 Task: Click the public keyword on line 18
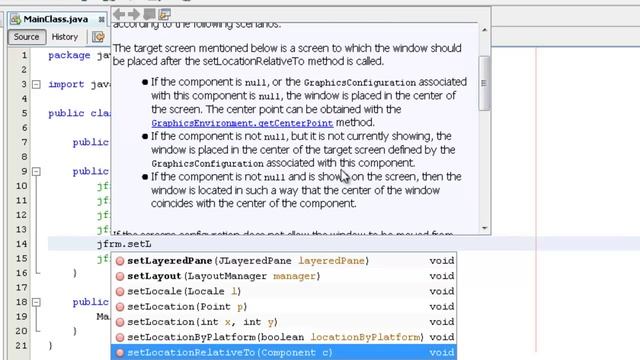(91, 302)
